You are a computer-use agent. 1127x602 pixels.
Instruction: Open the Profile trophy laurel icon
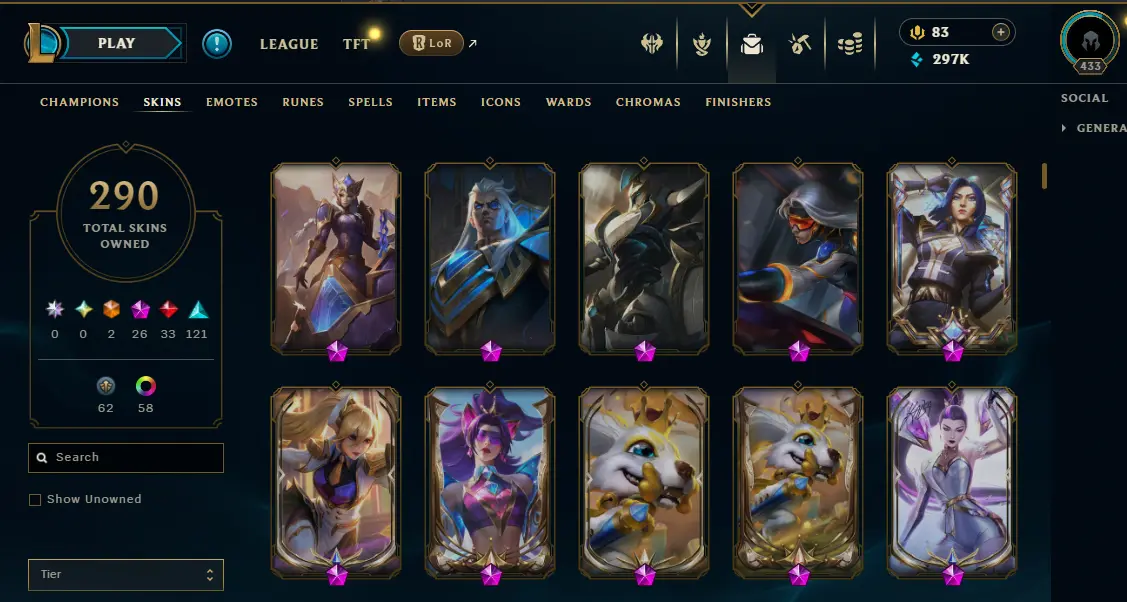coord(702,45)
